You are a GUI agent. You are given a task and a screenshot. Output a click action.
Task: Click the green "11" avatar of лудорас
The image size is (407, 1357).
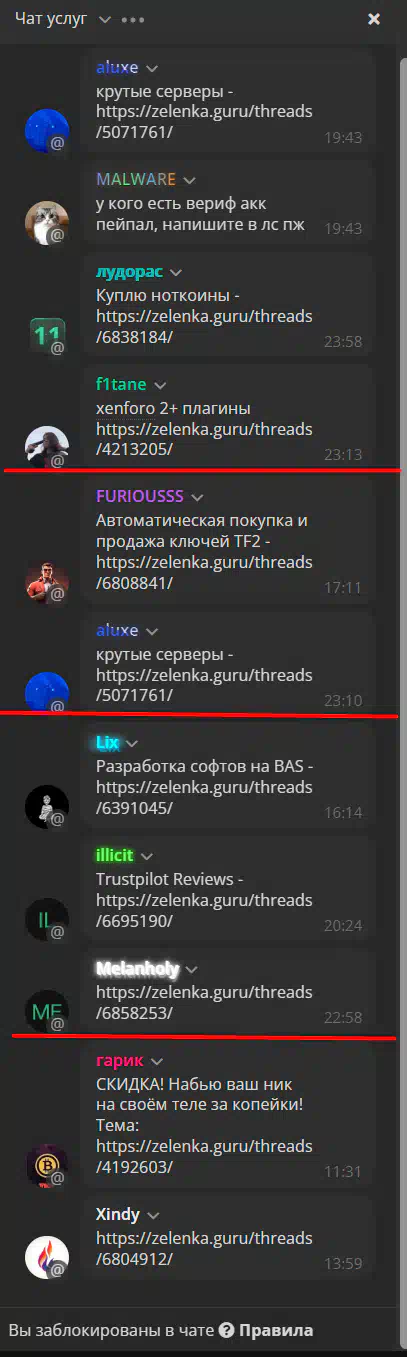point(46,335)
